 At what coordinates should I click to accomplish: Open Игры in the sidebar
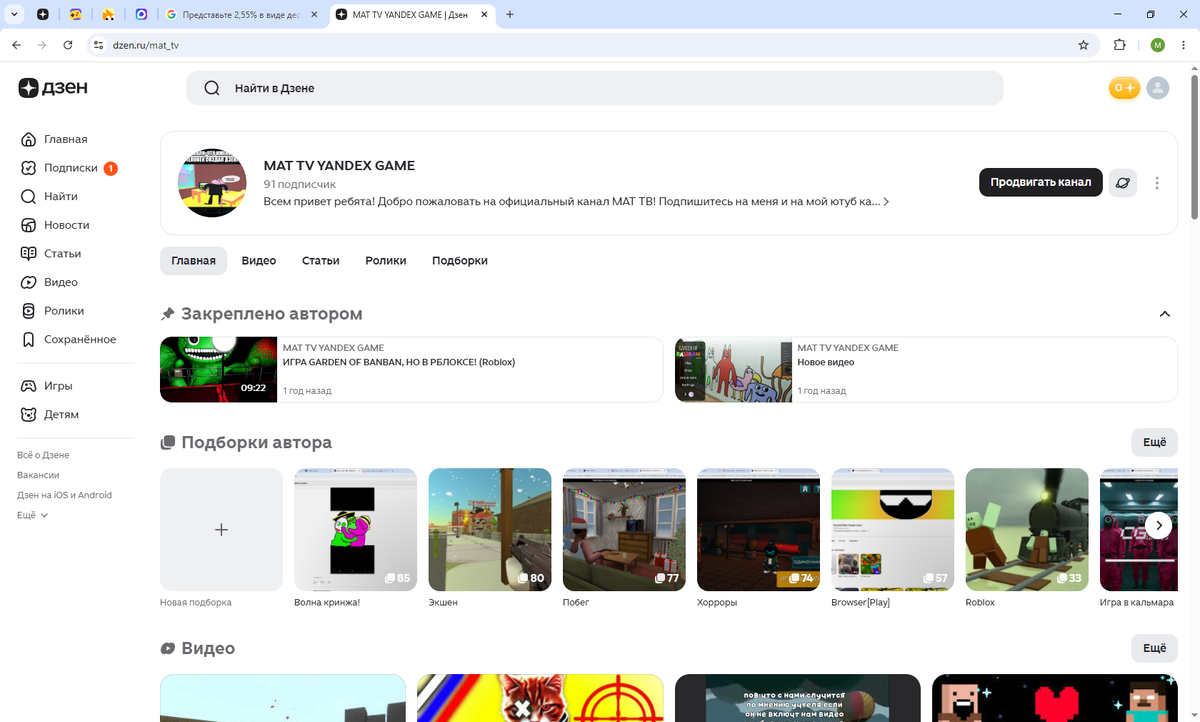(x=46, y=385)
